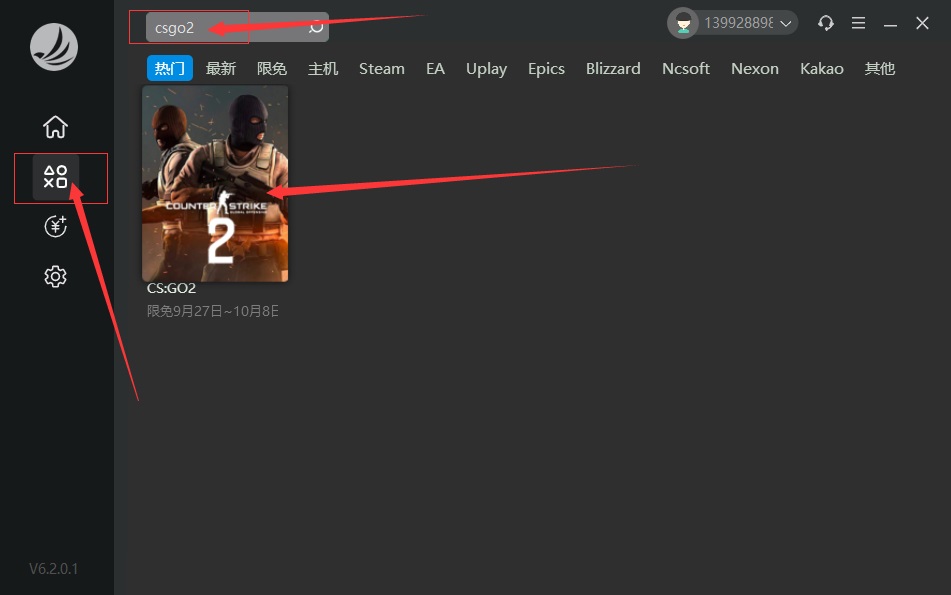Open the Blizzard tab
This screenshot has width=951, height=595.
click(613, 69)
